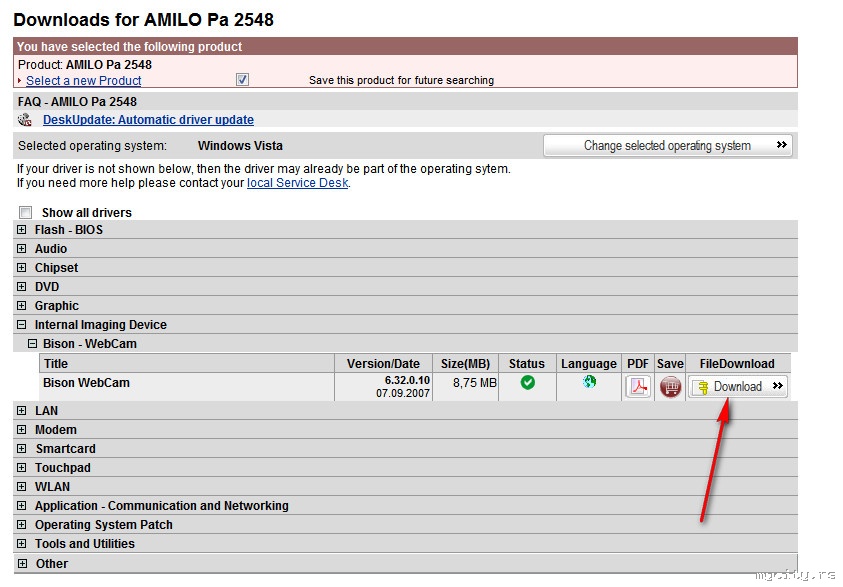The width and height of the screenshot is (843, 587).
Task: Collapse the Internal Imaging Device category
Action: [21, 324]
